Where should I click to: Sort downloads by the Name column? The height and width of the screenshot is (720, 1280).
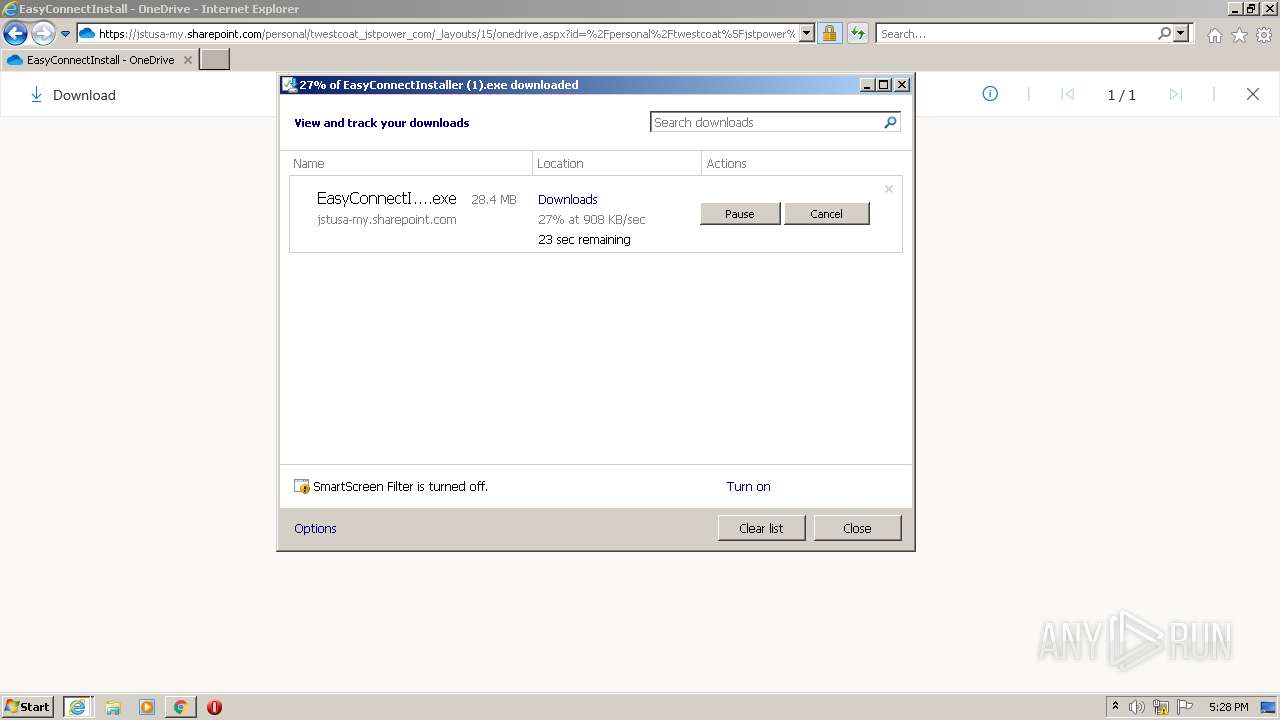pos(410,163)
